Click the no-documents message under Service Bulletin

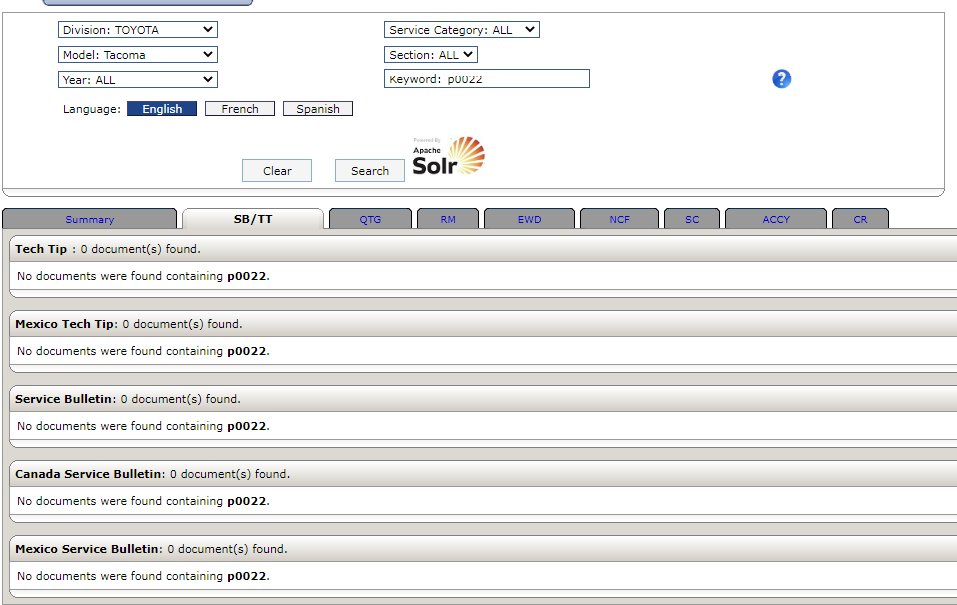[x=143, y=426]
